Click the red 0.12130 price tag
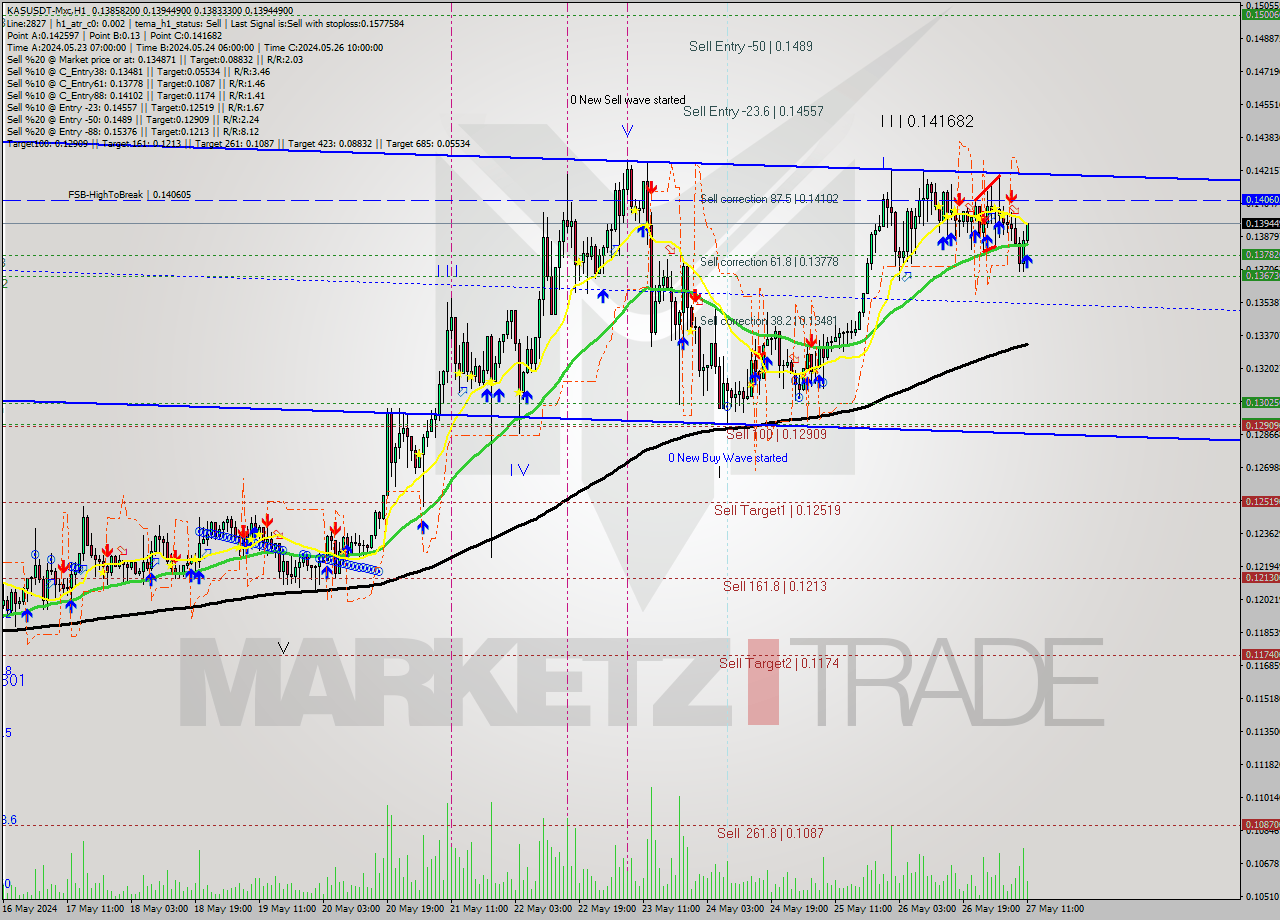 coord(1260,577)
